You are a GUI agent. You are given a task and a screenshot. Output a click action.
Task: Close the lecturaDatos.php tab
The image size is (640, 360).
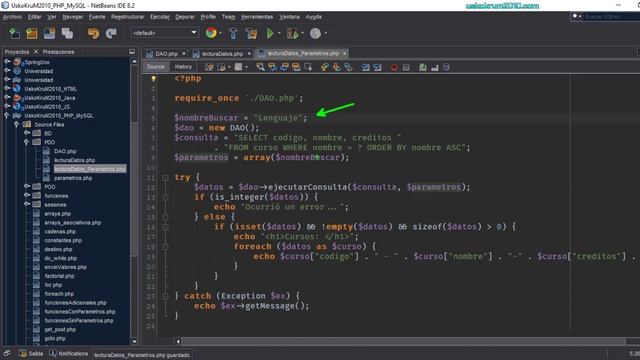[x=249, y=53]
